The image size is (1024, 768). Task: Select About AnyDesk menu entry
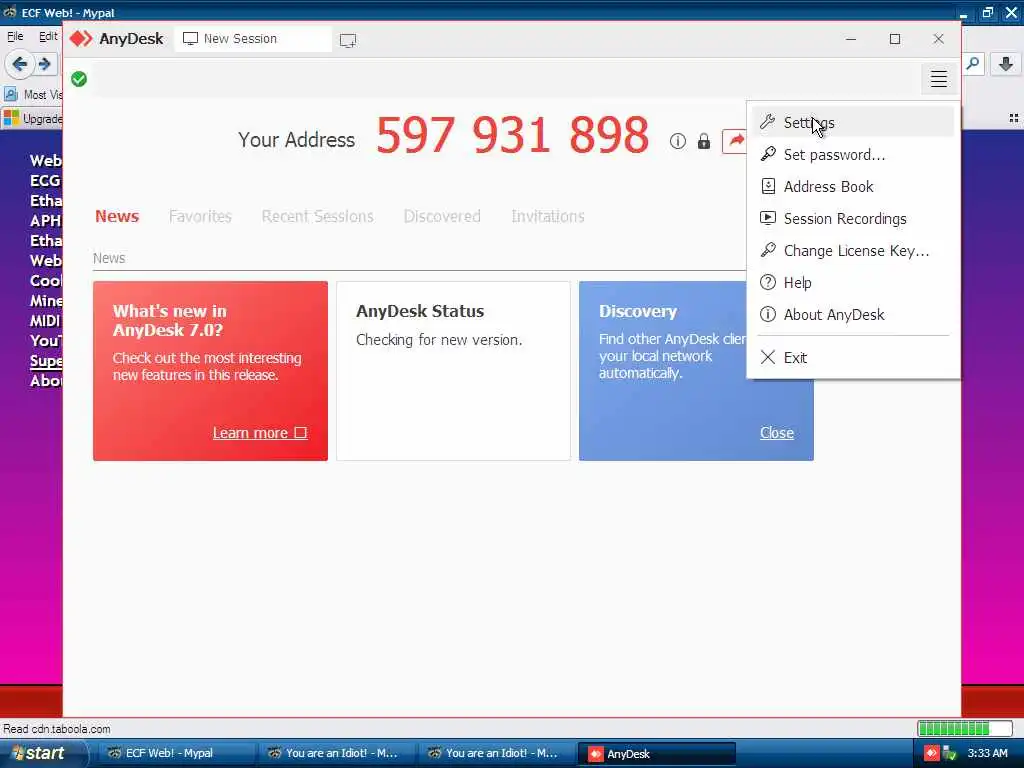(853, 315)
